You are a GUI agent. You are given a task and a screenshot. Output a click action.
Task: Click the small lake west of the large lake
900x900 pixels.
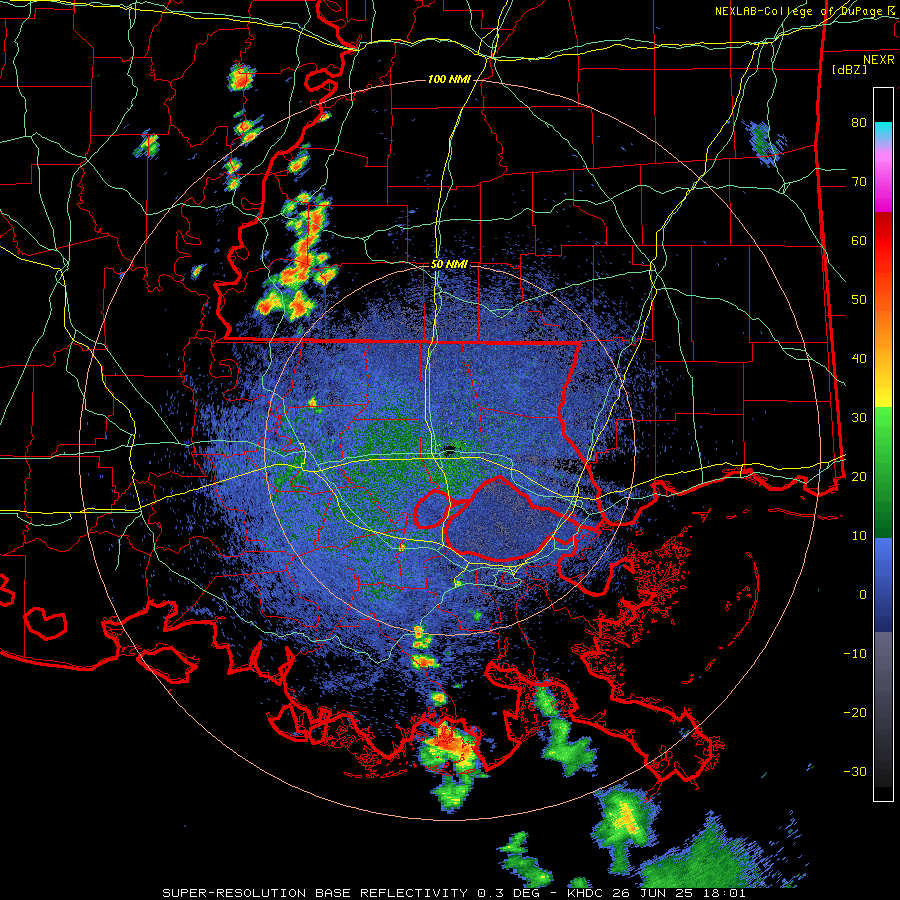click(x=432, y=509)
